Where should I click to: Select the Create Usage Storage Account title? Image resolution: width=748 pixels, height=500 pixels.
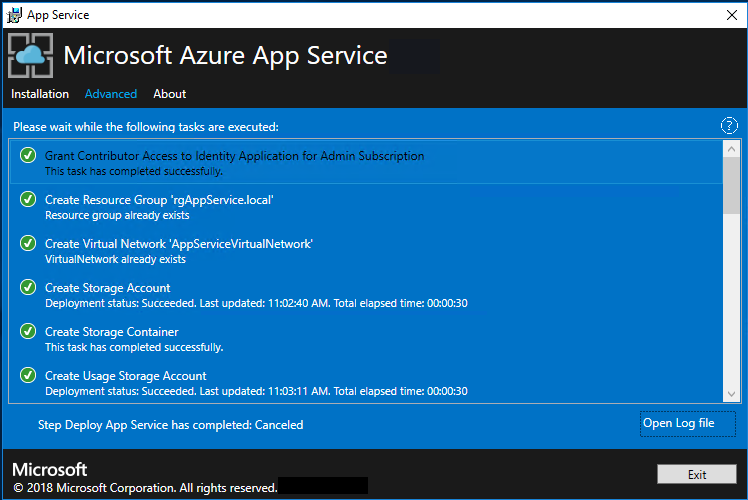(125, 376)
